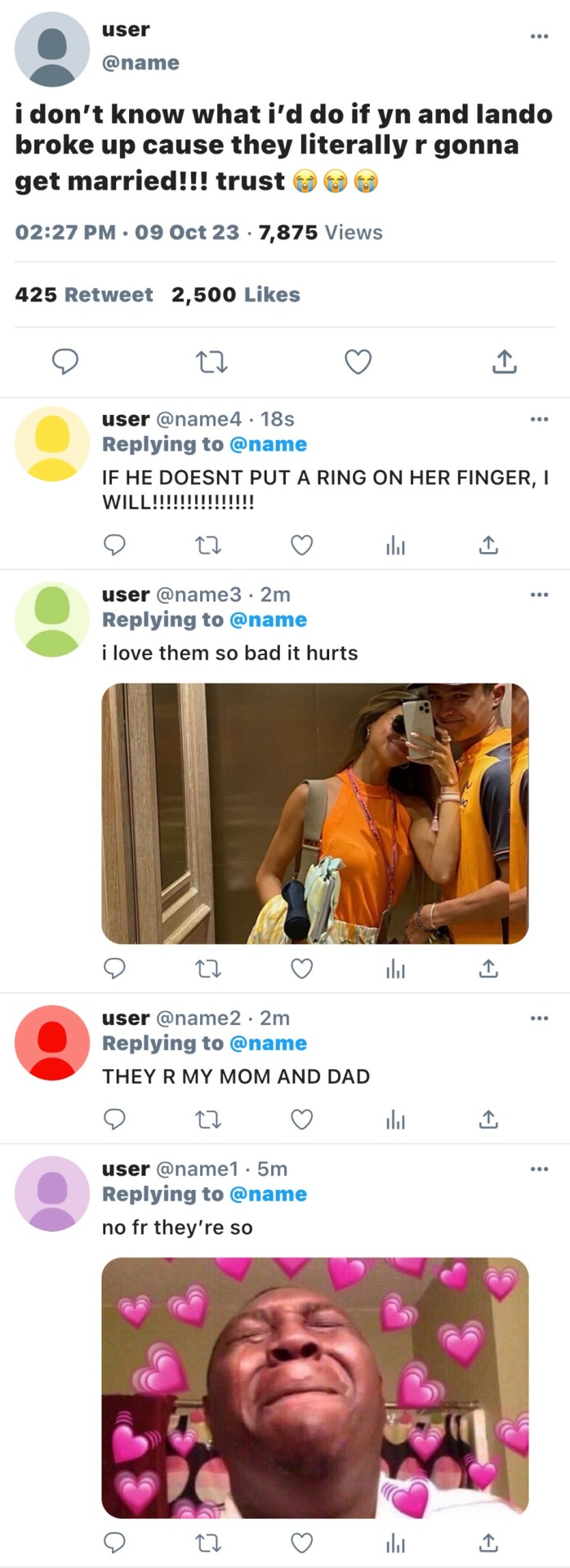Image resolution: width=570 pixels, height=1568 pixels.
Task: Open the crying hearts meme image
Action: [x=314, y=1388]
